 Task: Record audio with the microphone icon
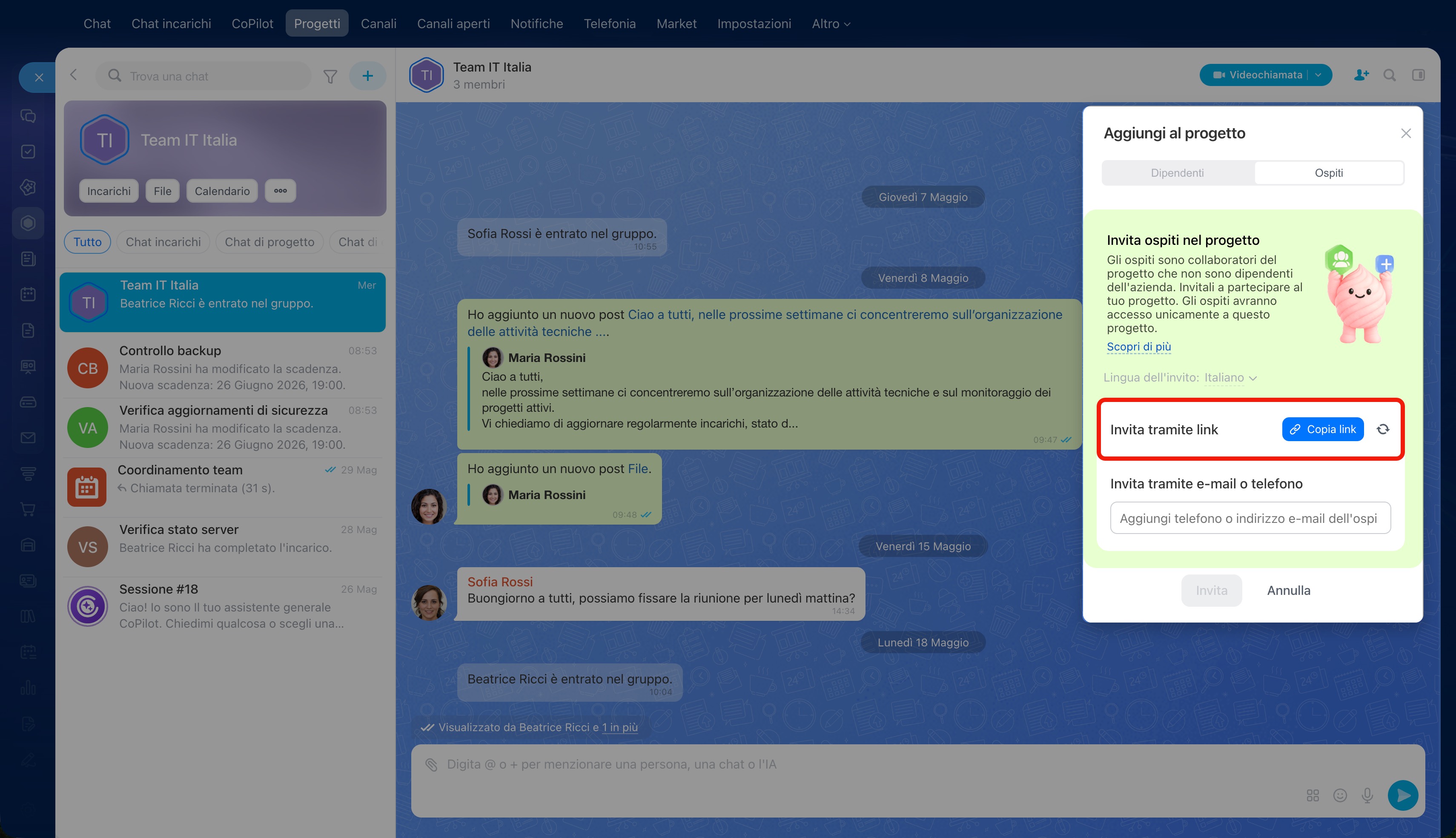pyautogui.click(x=1367, y=795)
